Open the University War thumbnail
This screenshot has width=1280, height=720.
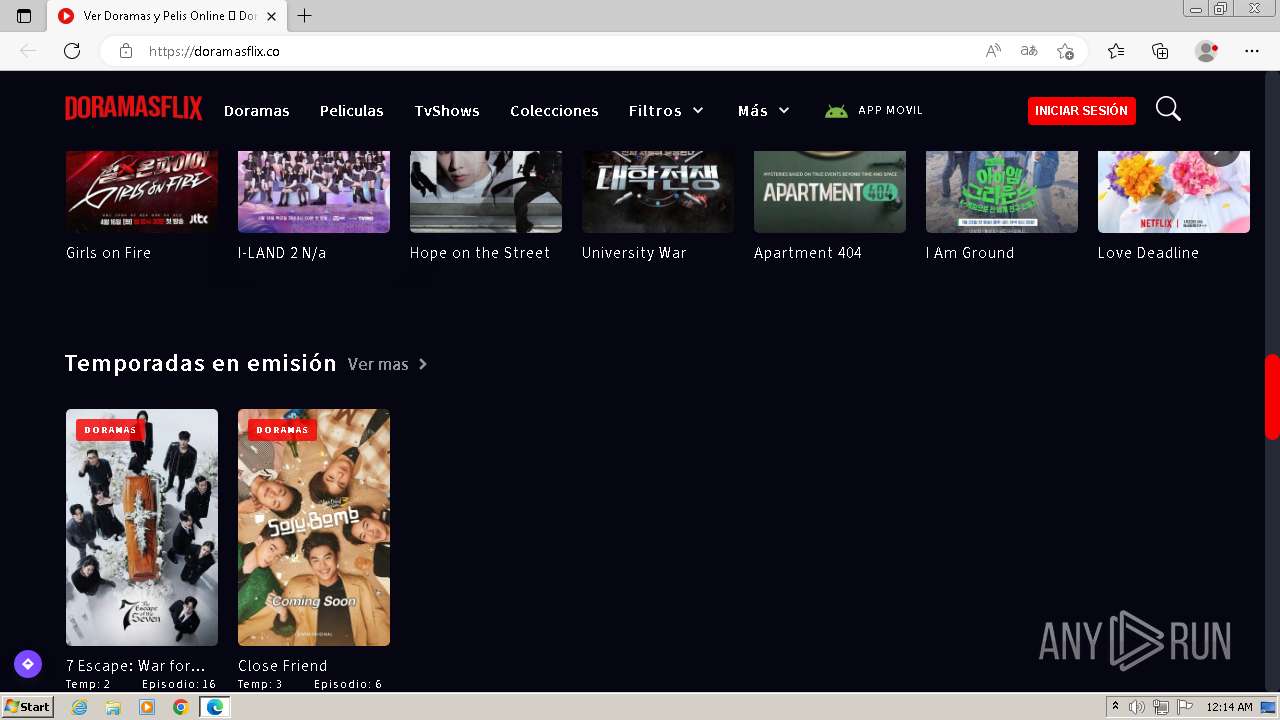click(658, 191)
